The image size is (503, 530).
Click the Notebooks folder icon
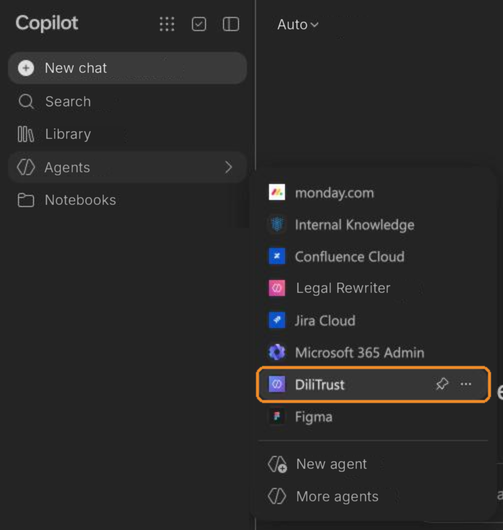[x=26, y=200]
